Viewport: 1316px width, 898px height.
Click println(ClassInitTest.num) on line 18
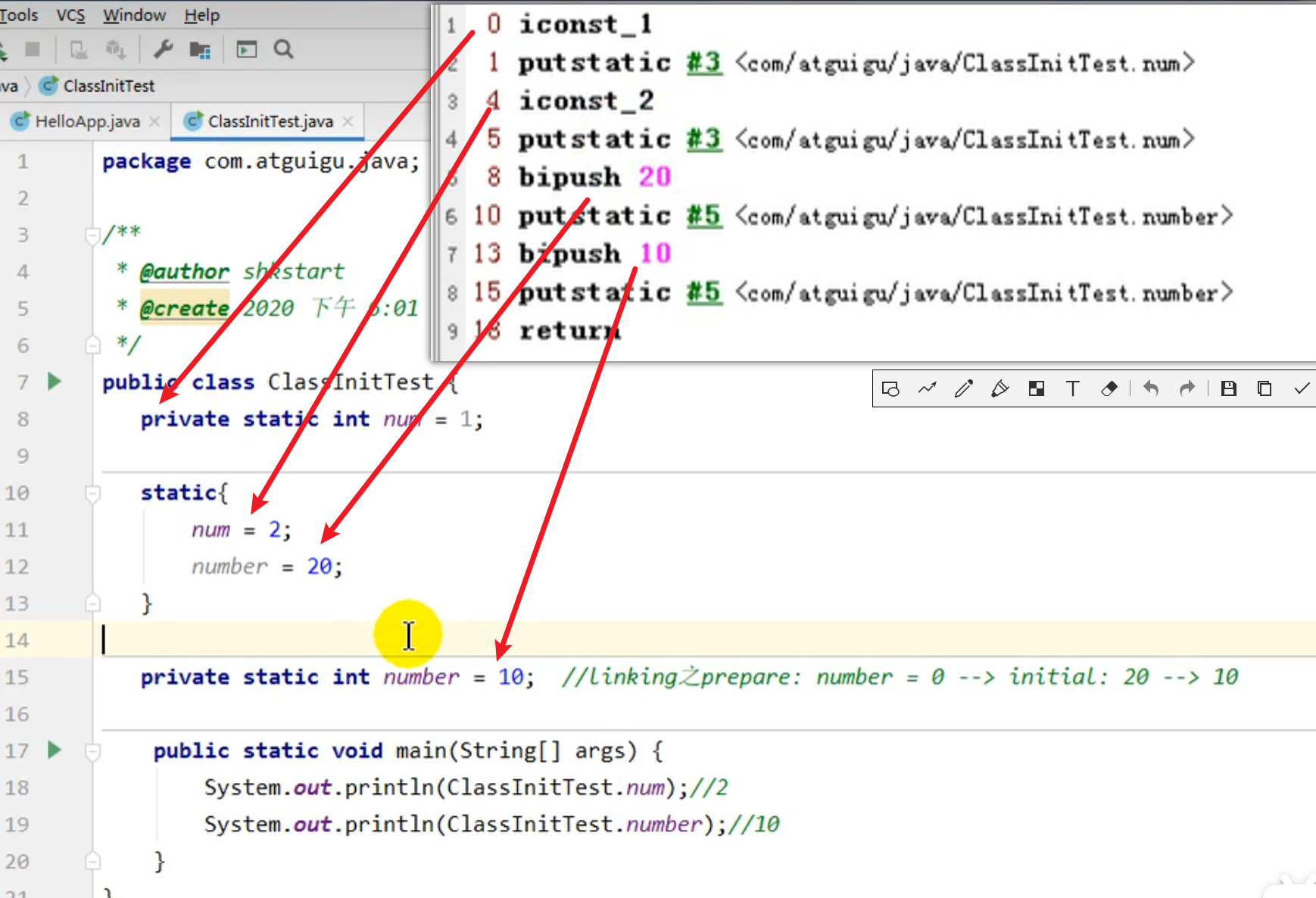(x=509, y=788)
